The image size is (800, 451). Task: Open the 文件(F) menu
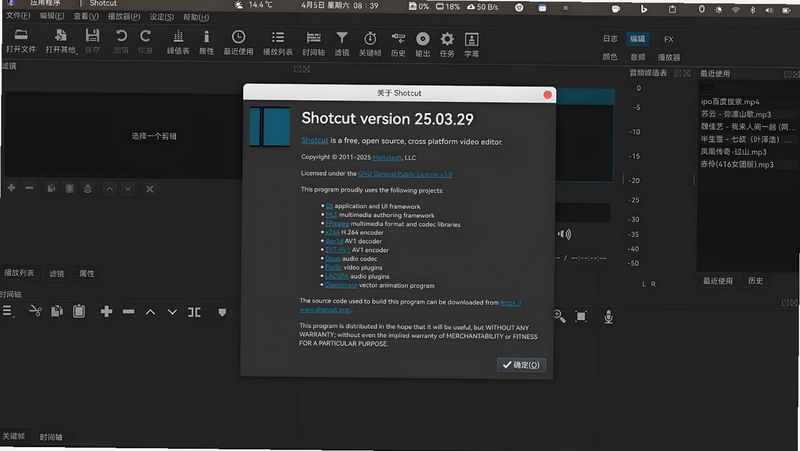click(18, 16)
